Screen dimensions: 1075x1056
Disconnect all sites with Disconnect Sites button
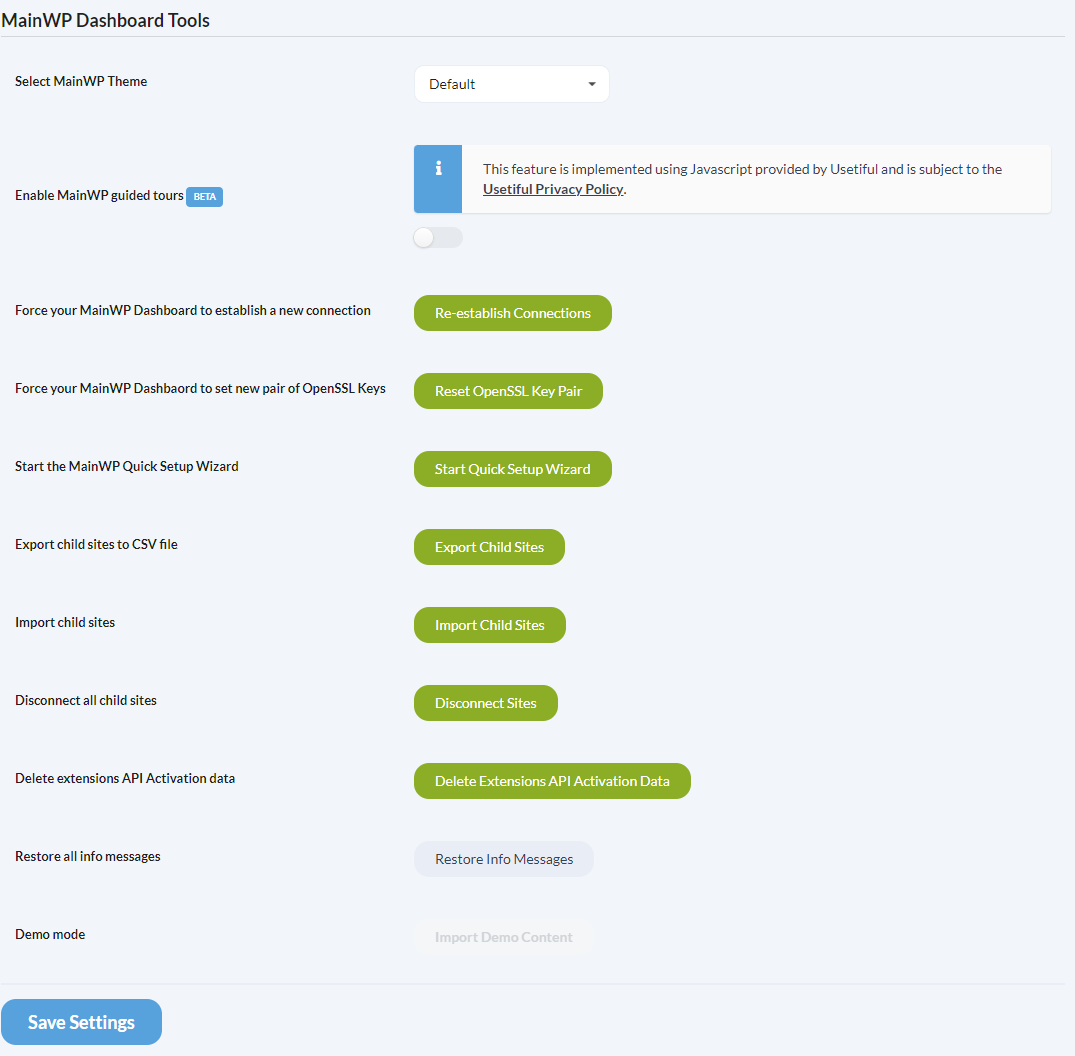coord(485,703)
